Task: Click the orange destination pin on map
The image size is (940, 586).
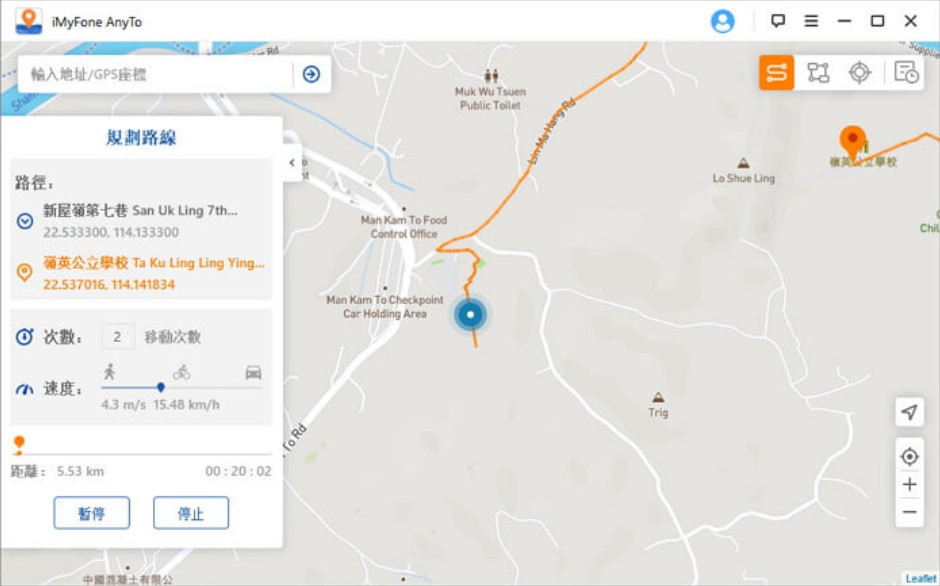Action: [852, 143]
